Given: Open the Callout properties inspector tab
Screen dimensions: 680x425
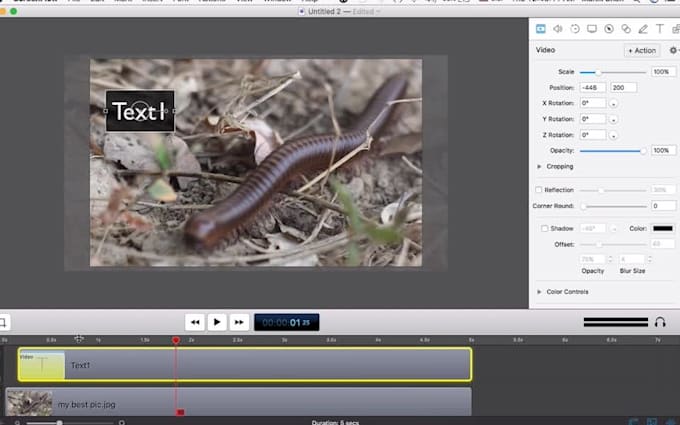Looking at the screenshot, I should 609,29.
